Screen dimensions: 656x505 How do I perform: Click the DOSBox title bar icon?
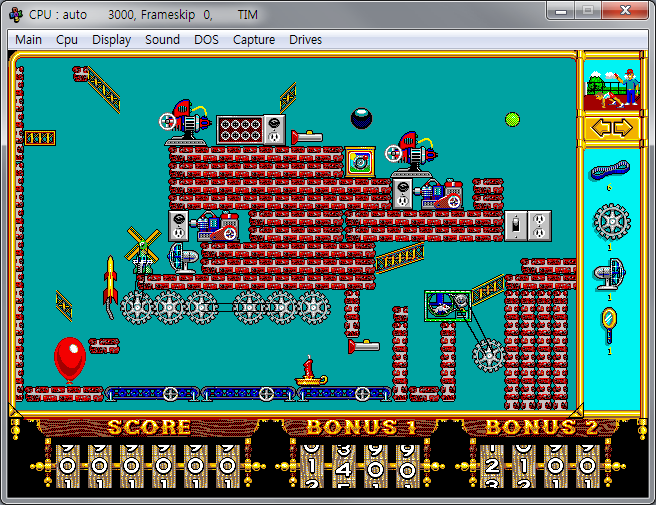pos(16,15)
